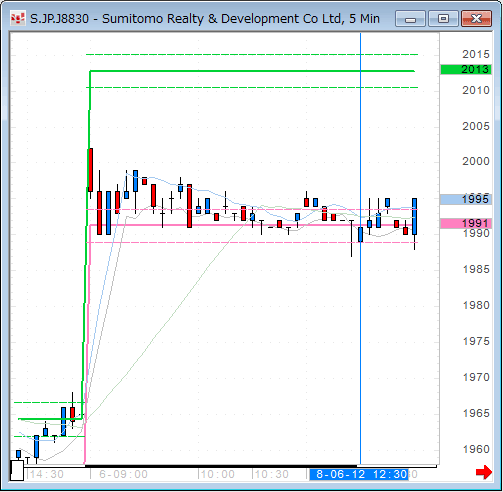Minimize the Sumitomo Realty chart window
This screenshot has width=503, height=492.
(x=410, y=19)
